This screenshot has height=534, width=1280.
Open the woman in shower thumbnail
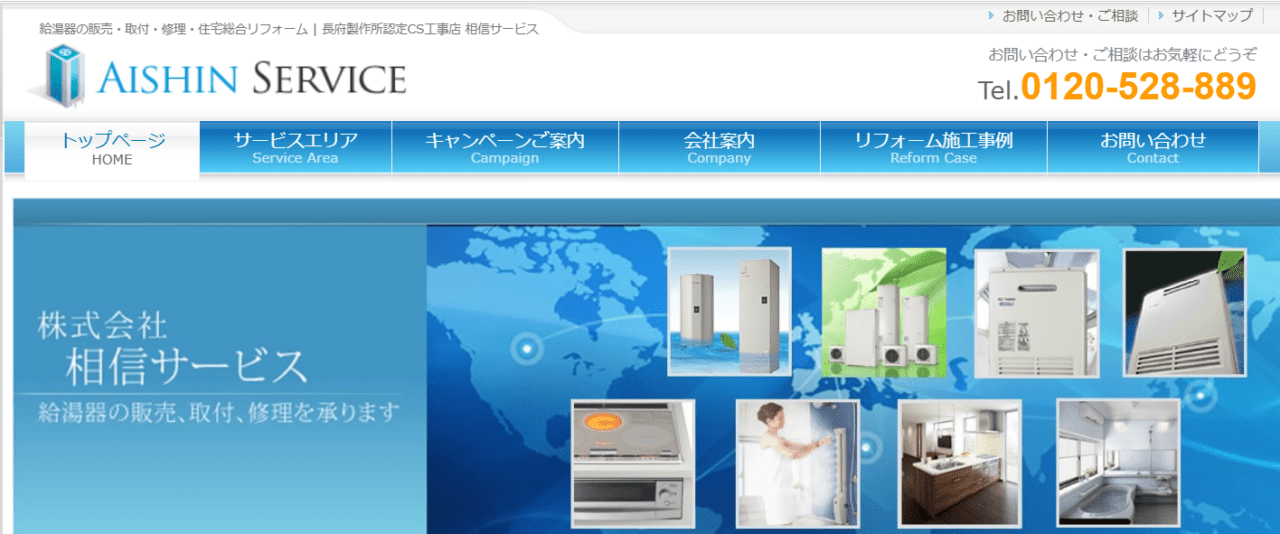(797, 464)
